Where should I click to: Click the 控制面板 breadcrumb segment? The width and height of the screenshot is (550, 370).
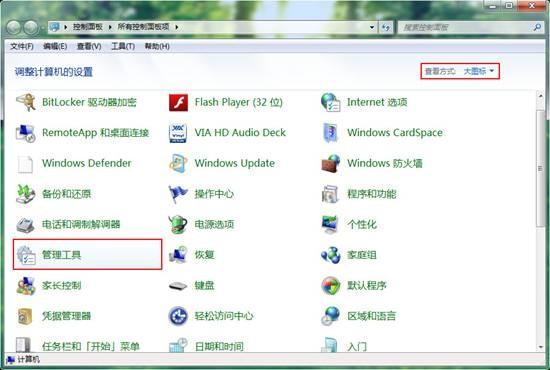coord(88,27)
